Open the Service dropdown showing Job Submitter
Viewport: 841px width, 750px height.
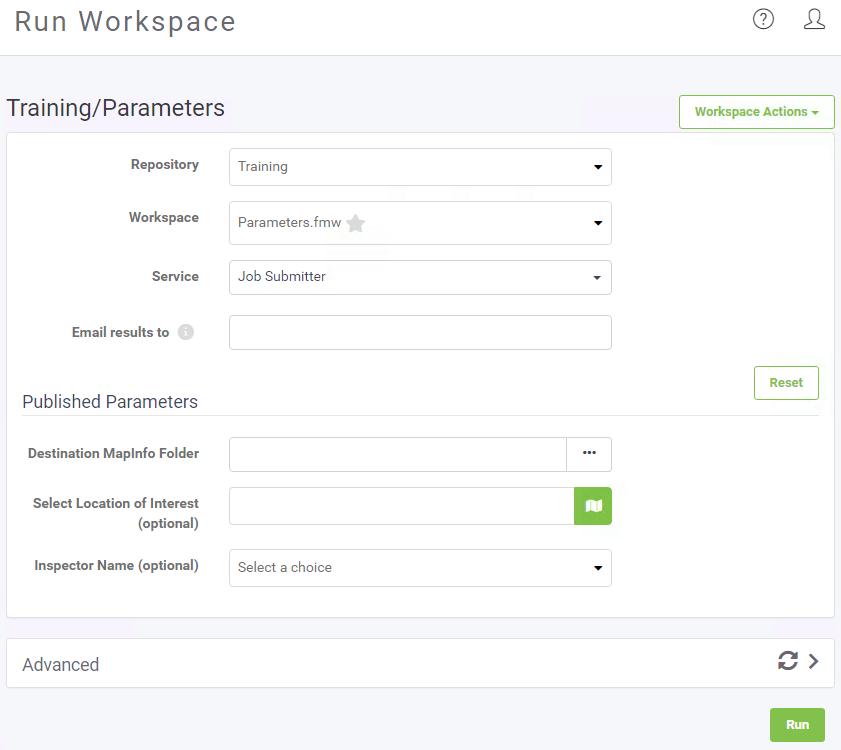tap(420, 277)
